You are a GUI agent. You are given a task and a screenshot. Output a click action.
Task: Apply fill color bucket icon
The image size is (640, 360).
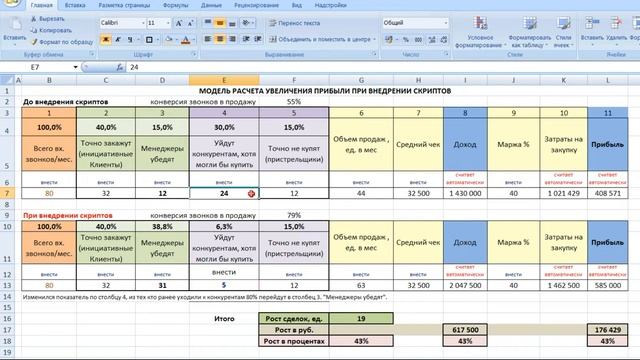[169, 40]
